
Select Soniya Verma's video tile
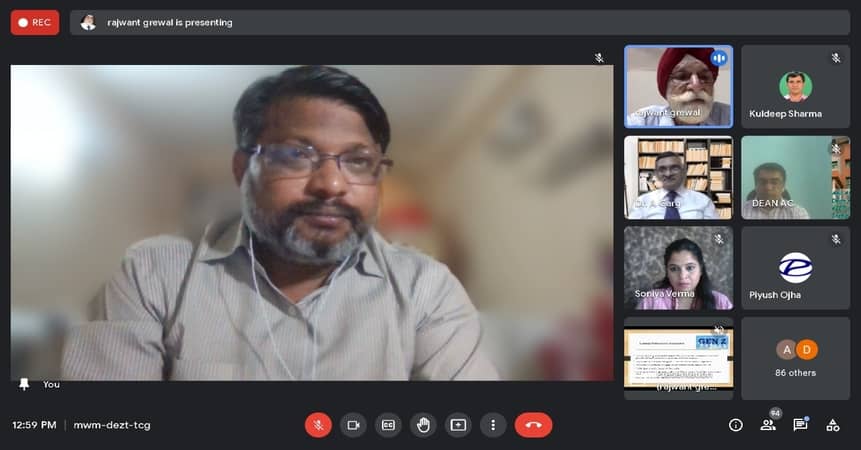tap(678, 267)
